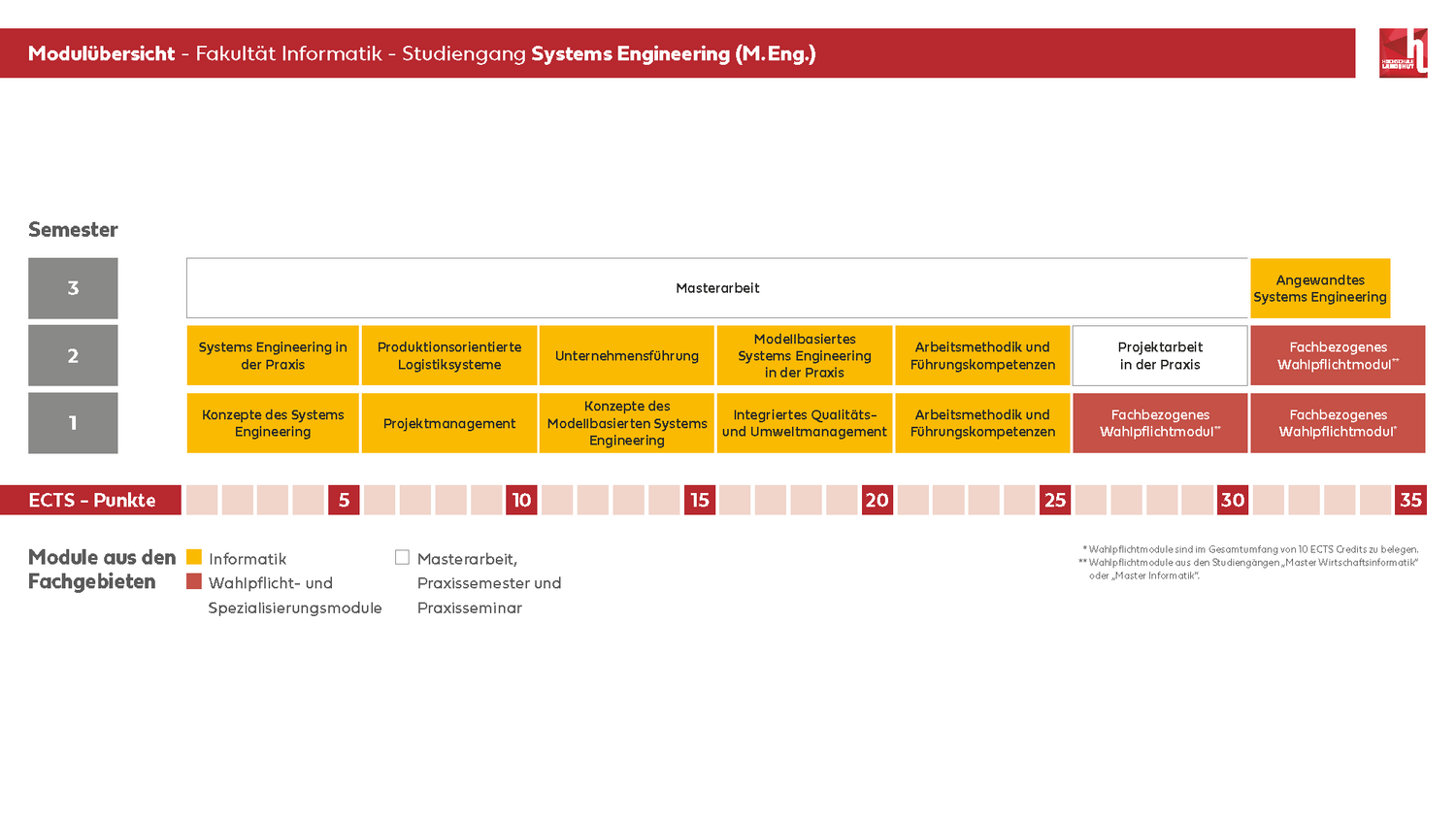Click the Semester 2 gray box
Viewport: 1456px width, 820px height.
tap(73, 355)
